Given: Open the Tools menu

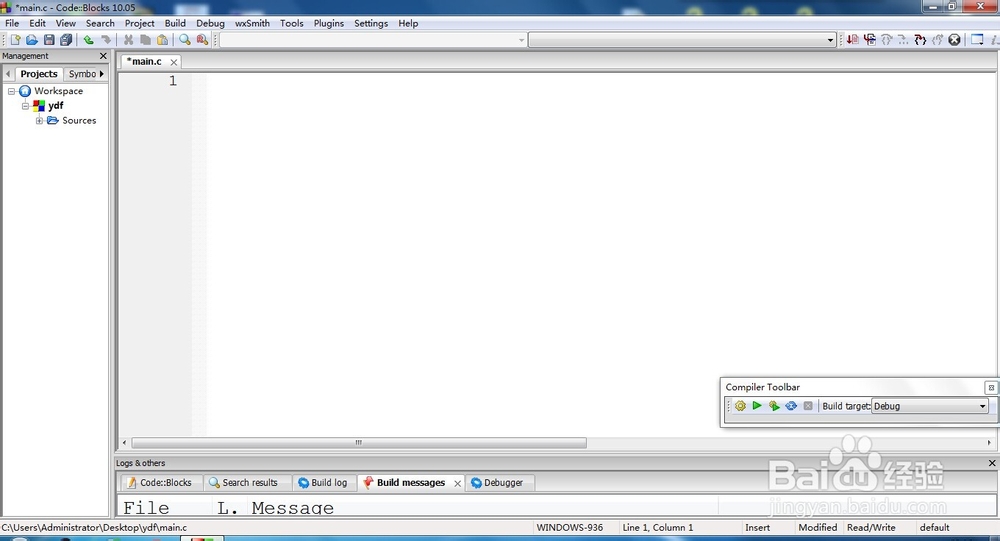Looking at the screenshot, I should [292, 23].
